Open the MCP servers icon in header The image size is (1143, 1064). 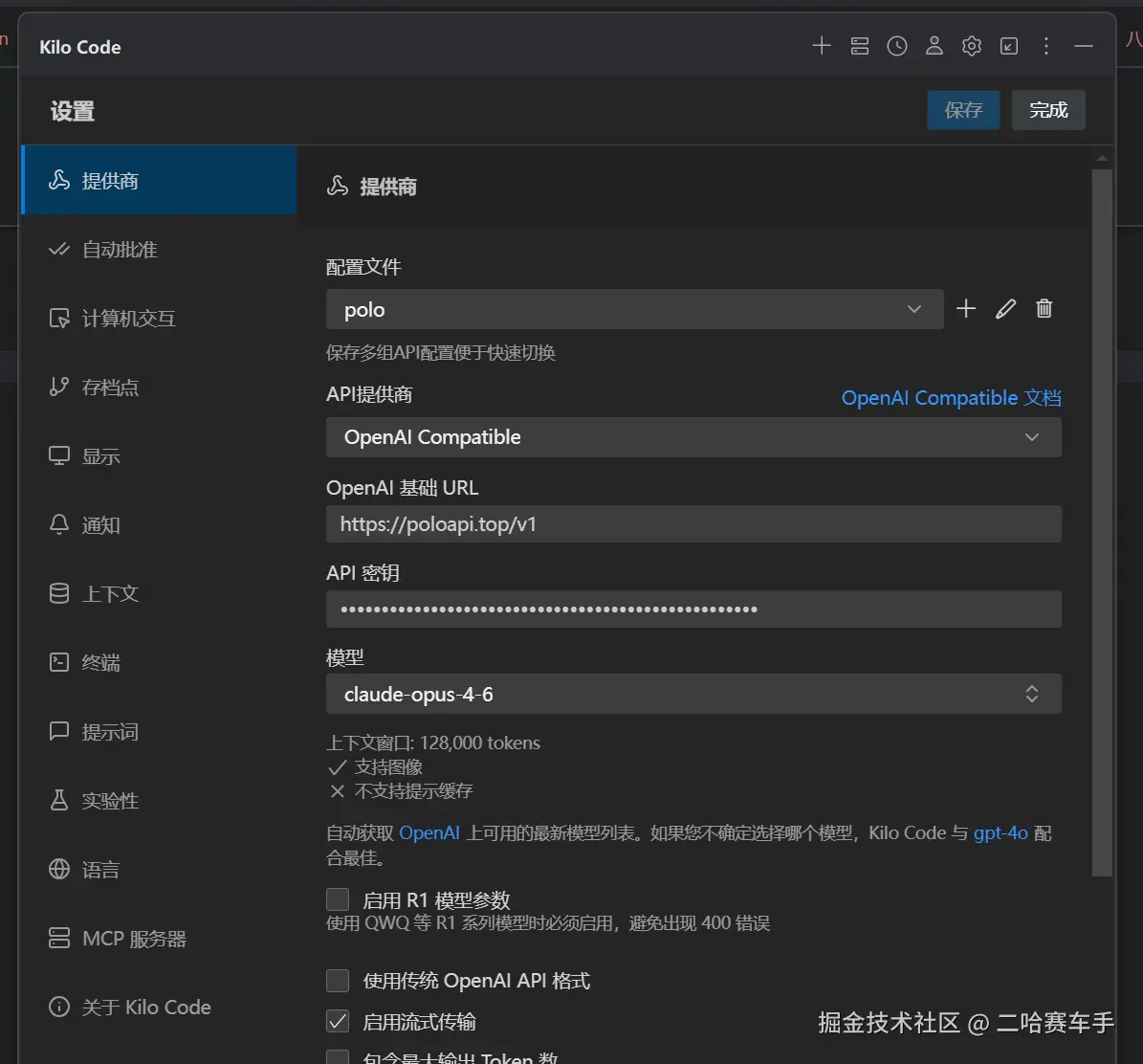pos(860,46)
